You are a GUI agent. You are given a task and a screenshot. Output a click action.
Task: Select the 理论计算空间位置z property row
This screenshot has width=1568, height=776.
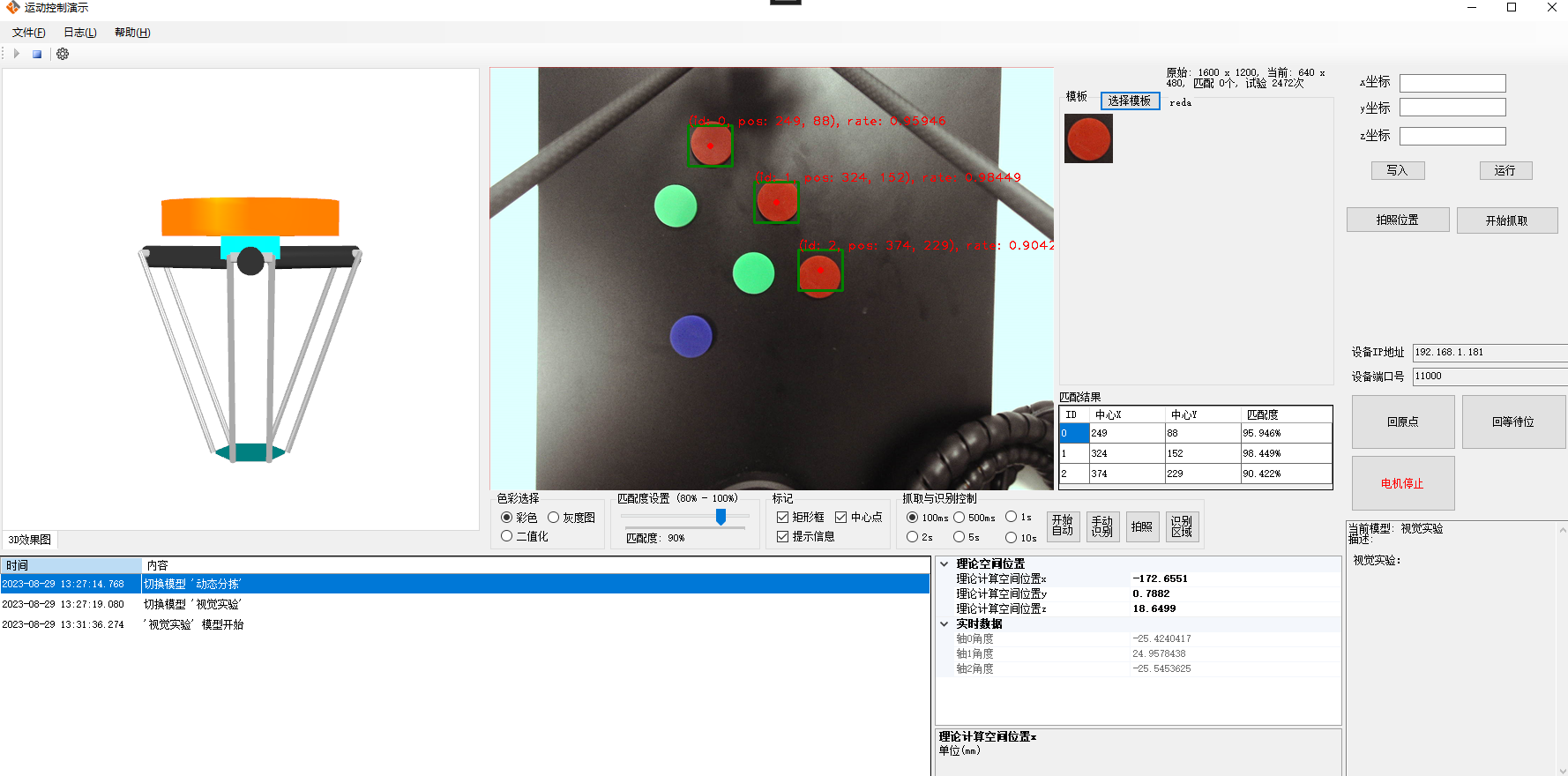1146,608
